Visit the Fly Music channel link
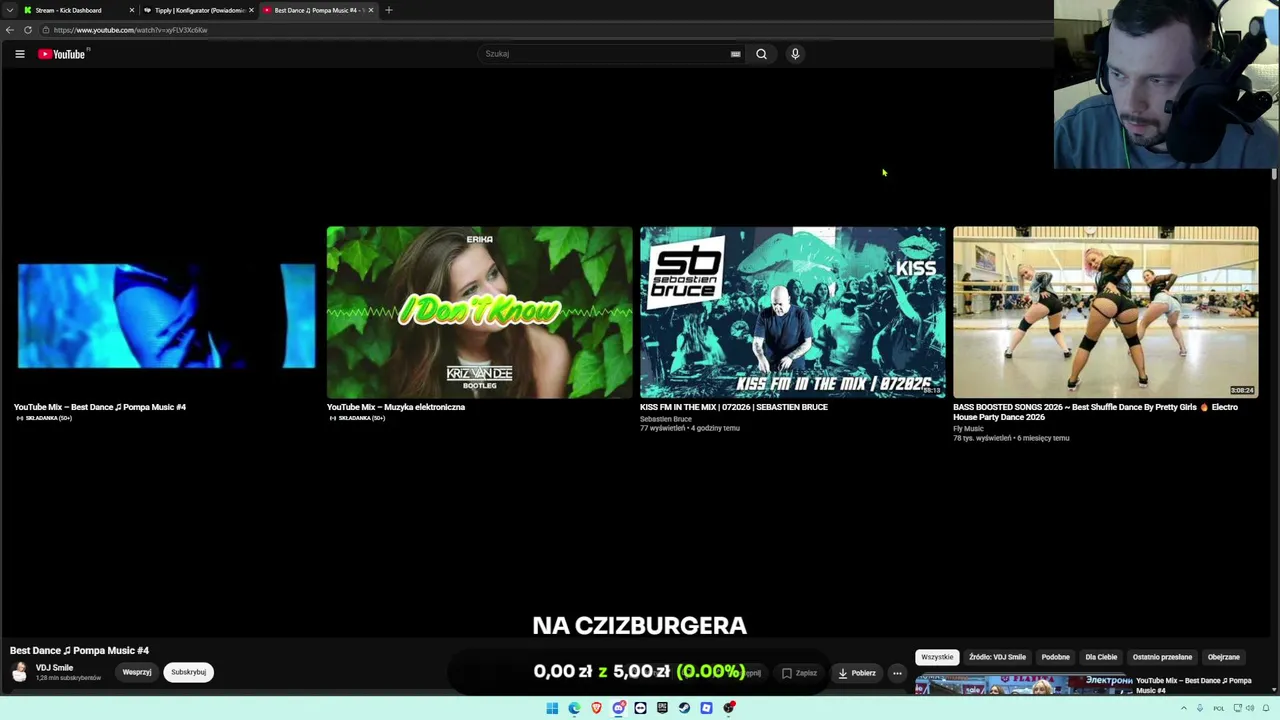 [968, 429]
